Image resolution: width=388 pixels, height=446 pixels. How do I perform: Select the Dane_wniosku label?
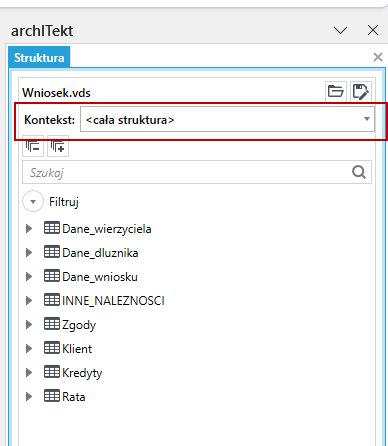tap(100, 277)
